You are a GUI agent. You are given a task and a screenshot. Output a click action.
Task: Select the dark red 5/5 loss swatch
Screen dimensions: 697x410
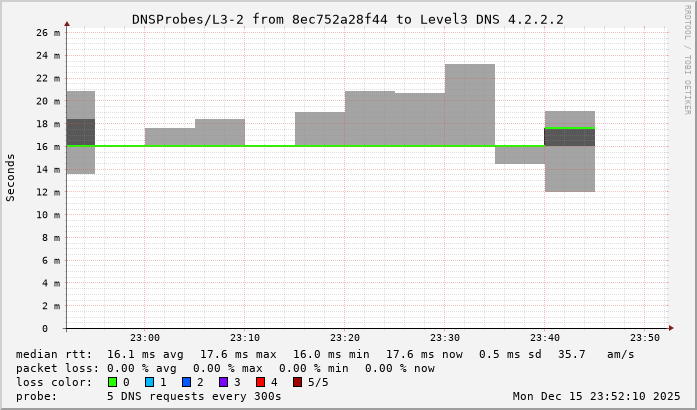[x=297, y=382]
